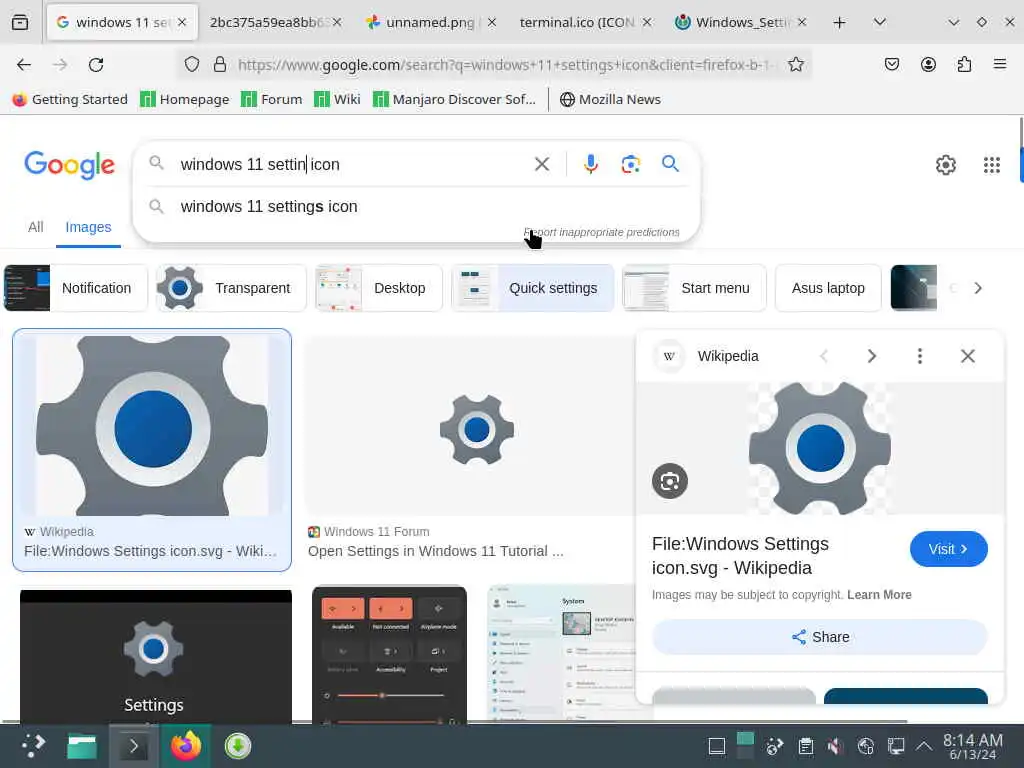This screenshot has height=768, width=1024.
Task: Open the Mozilla News bookmark
Action: point(610,99)
